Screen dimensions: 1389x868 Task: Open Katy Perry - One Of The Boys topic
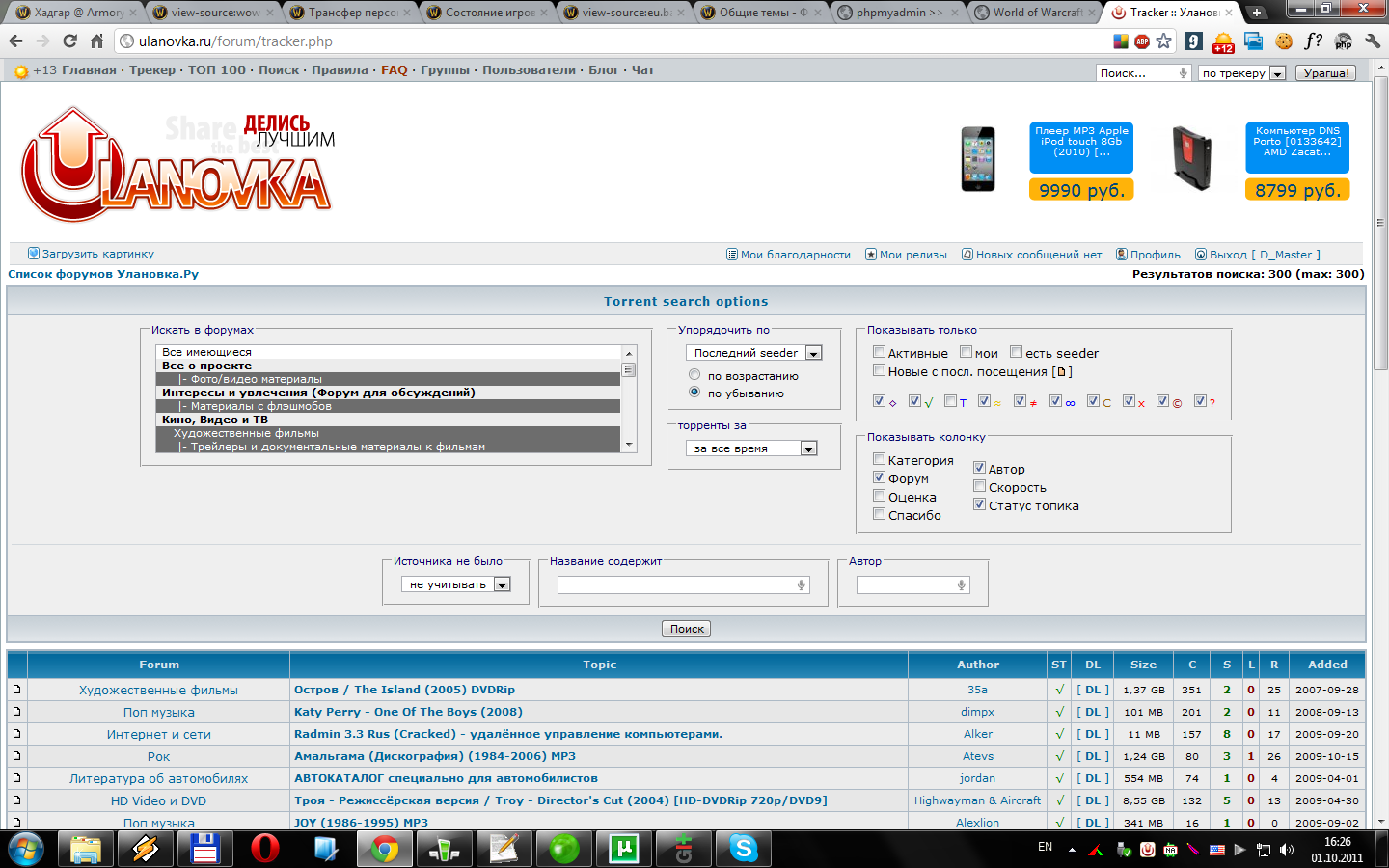[x=408, y=712]
